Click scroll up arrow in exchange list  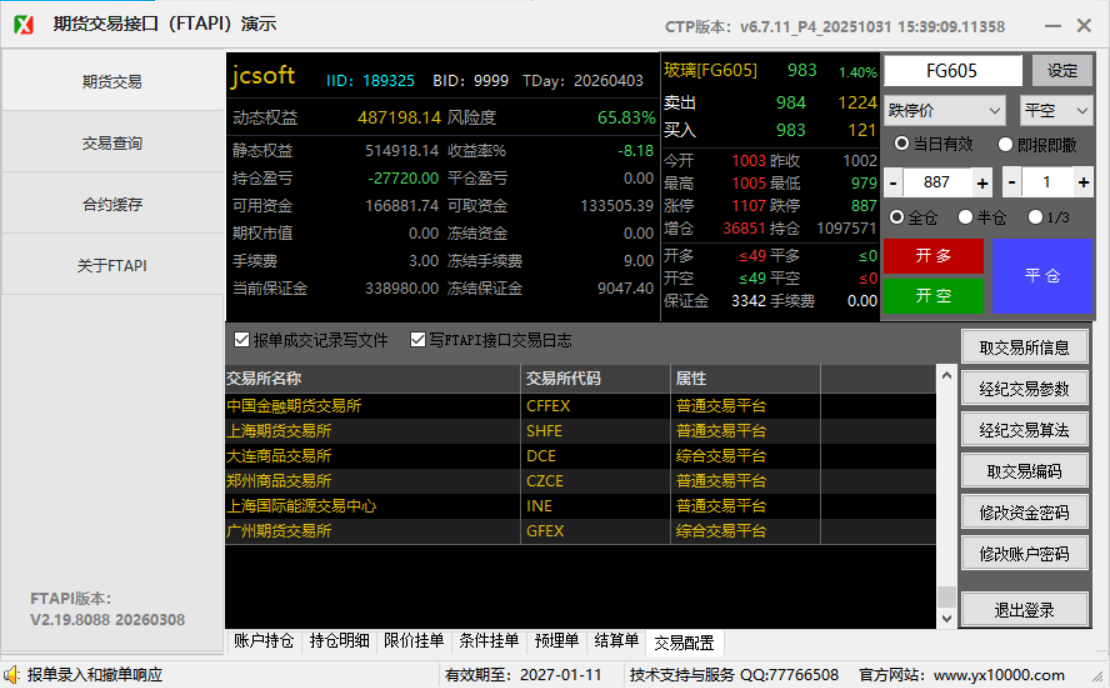click(x=946, y=375)
